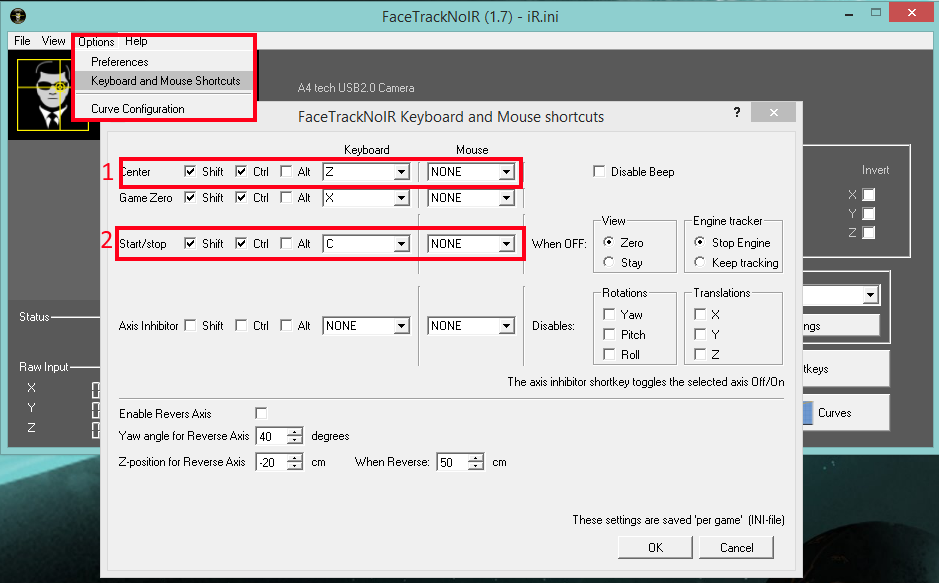939x583 pixels.
Task: Toggle Ctrl checkbox for Start/stop
Action: [241, 244]
